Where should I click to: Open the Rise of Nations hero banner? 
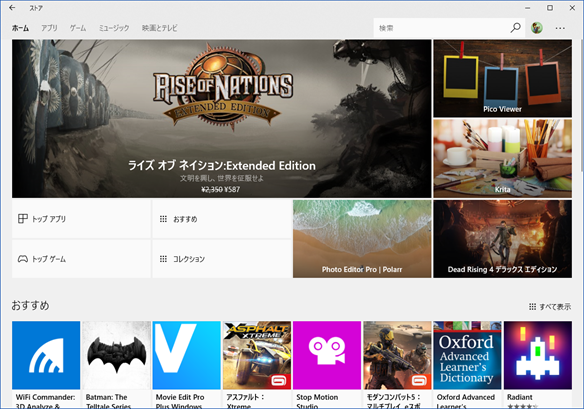(222, 118)
